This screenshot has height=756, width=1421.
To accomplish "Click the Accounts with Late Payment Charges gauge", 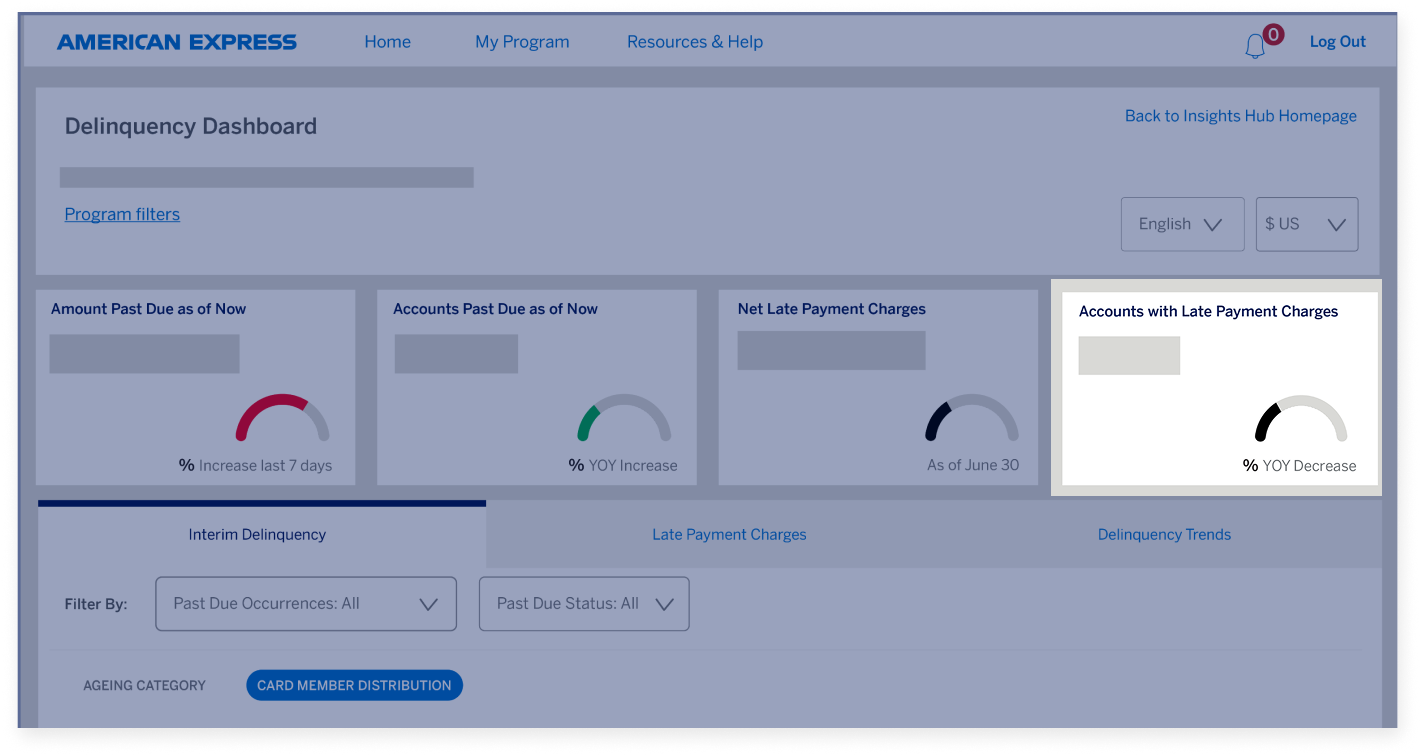I will click(x=1299, y=422).
